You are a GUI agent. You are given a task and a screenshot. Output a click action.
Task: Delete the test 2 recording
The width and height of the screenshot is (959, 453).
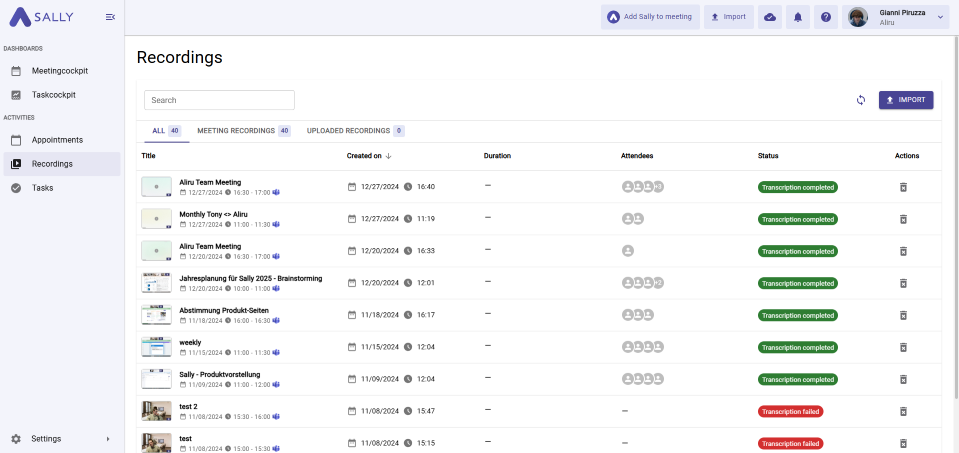point(903,411)
